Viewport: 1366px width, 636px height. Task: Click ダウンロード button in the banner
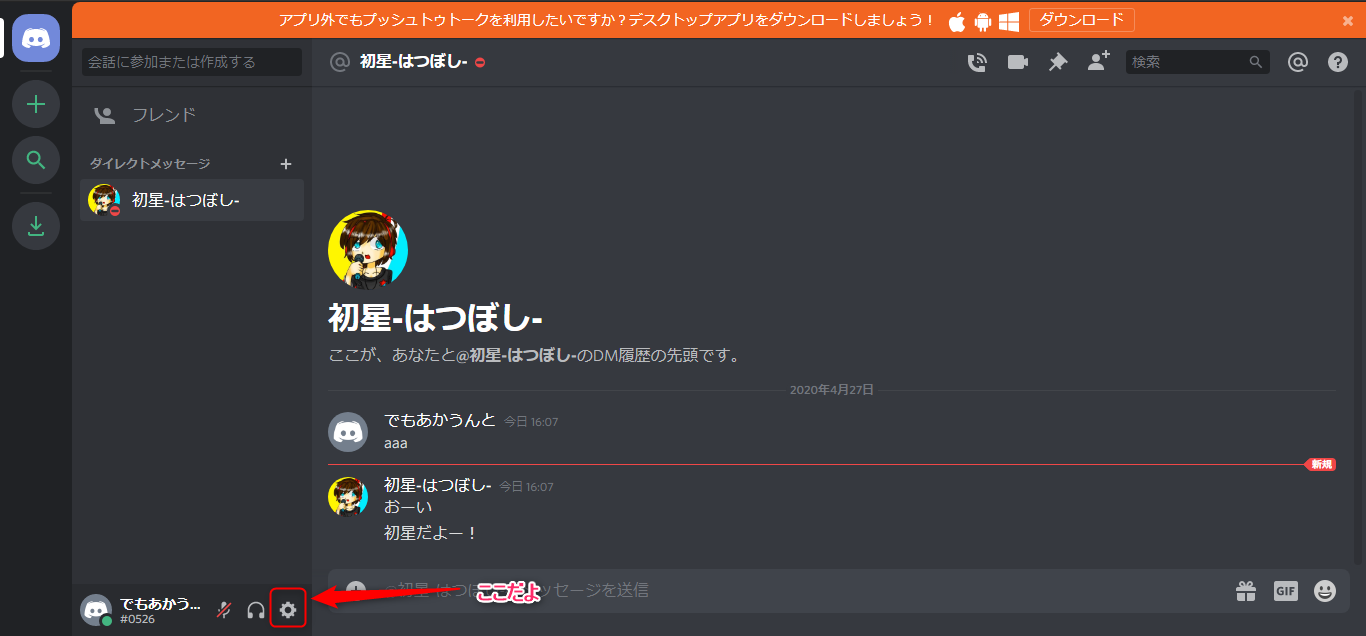1082,20
